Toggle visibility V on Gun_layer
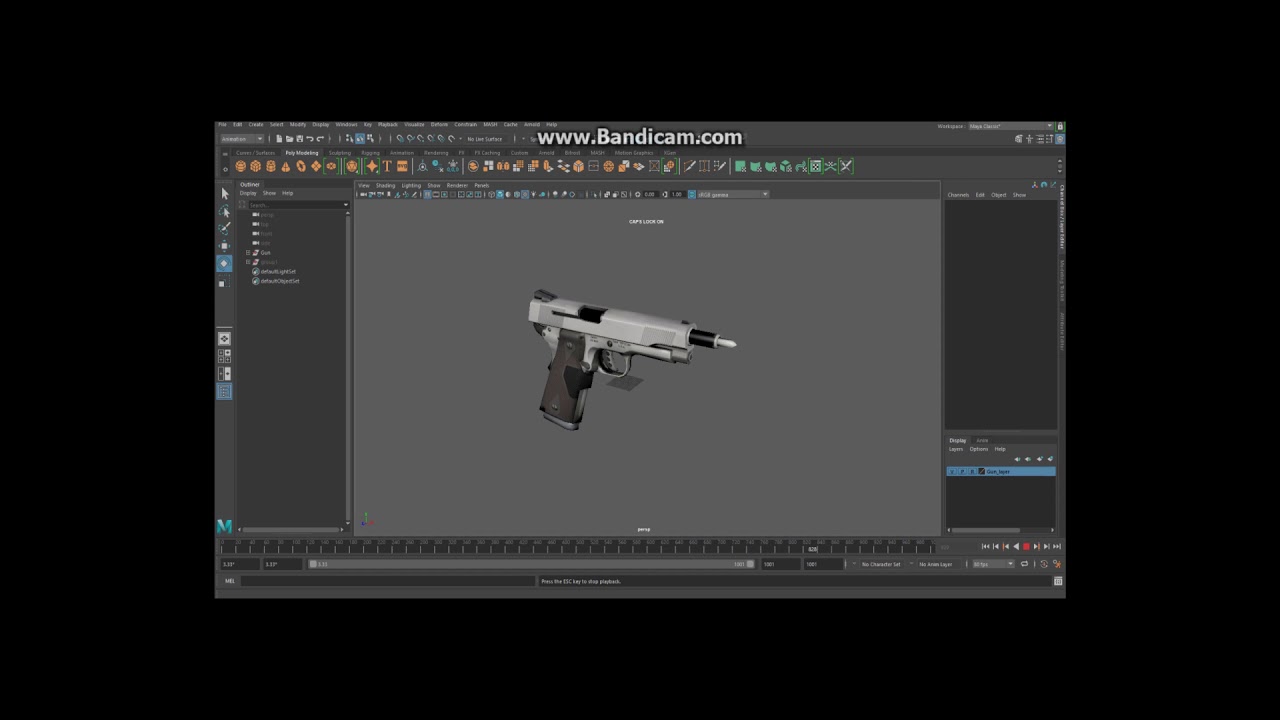Image resolution: width=1280 pixels, height=720 pixels. coord(953,471)
